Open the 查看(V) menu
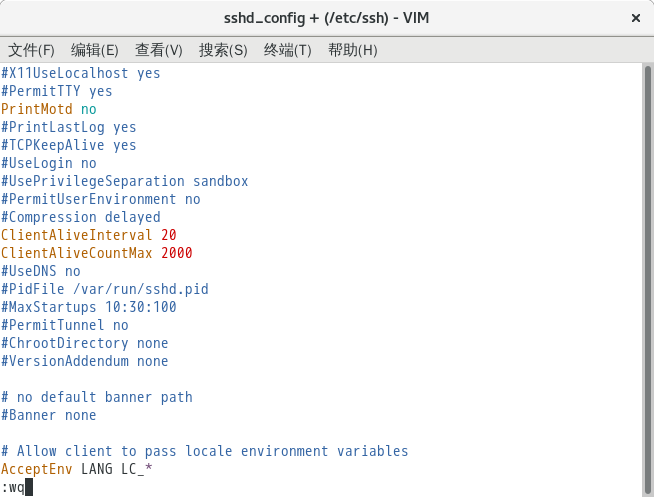Viewport: 654px width, 497px height. pyautogui.click(x=158, y=50)
